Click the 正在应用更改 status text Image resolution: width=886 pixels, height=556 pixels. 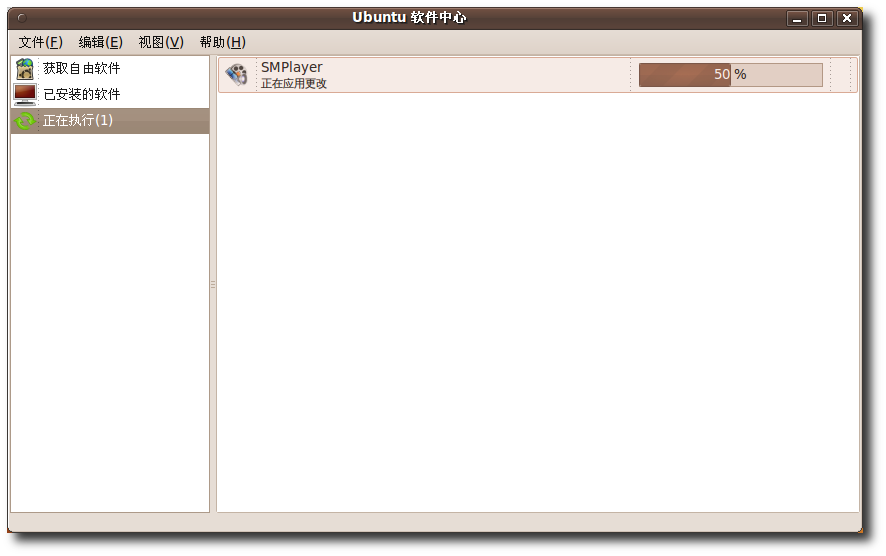294,84
